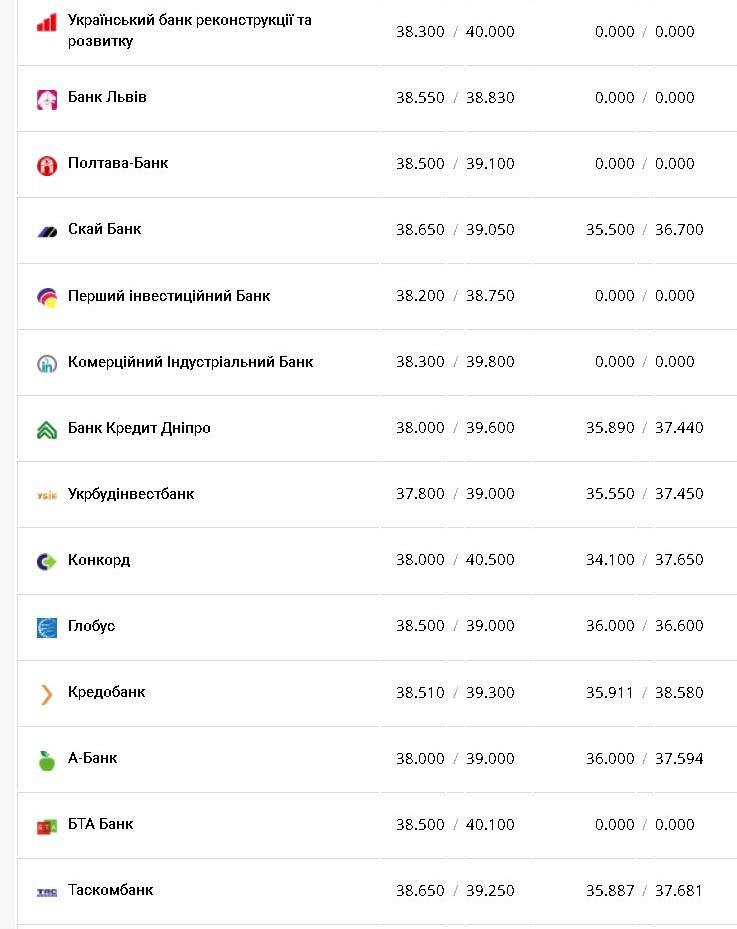The height and width of the screenshot is (929, 737).
Task: Click the Таскомбанк TAC logo
Action: tap(47, 892)
